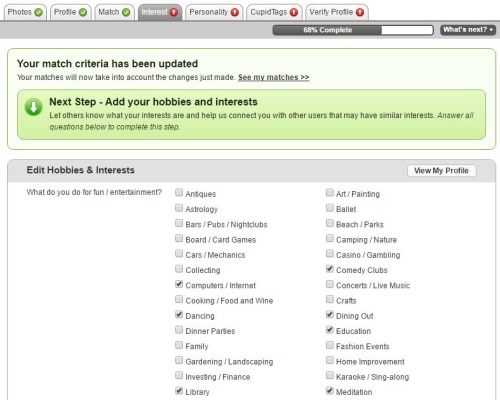Click the red alert icon on CupidTags tab
The height and width of the screenshot is (400, 500).
pos(294,12)
